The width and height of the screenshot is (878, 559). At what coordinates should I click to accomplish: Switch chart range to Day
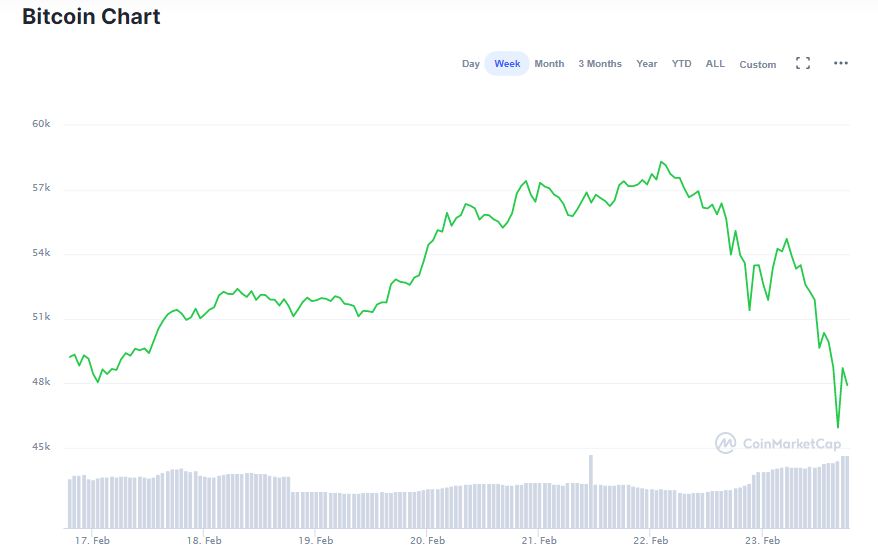click(470, 64)
